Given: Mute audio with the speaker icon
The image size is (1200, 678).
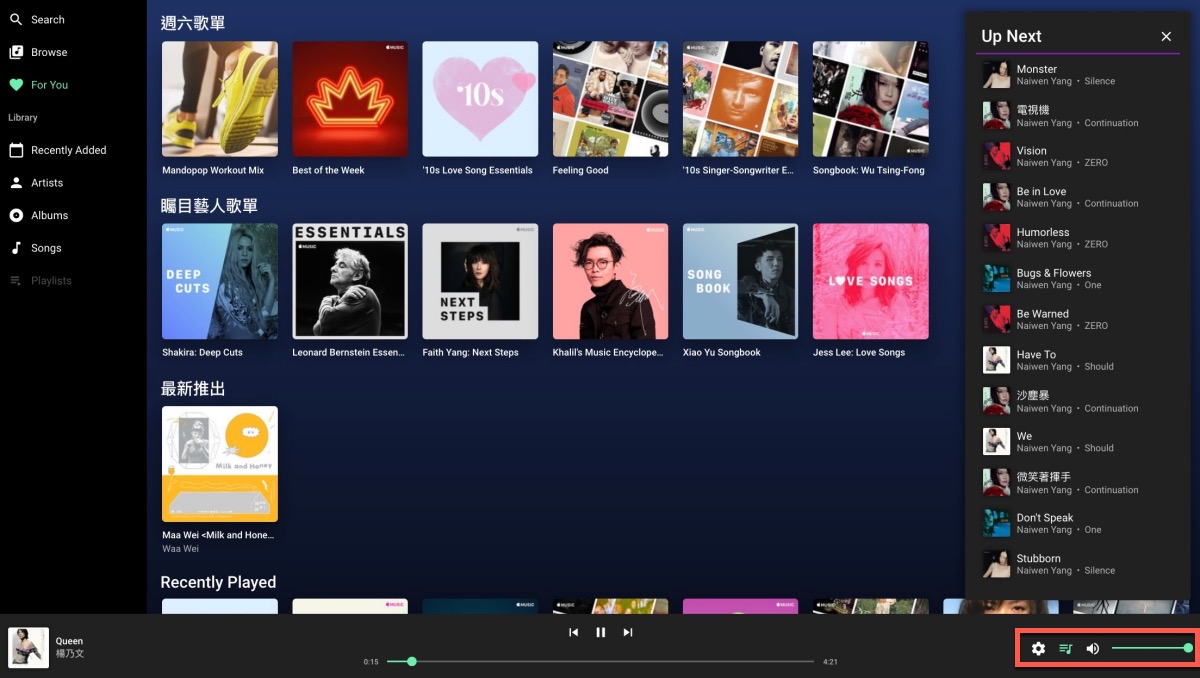Looking at the screenshot, I should [1093, 648].
